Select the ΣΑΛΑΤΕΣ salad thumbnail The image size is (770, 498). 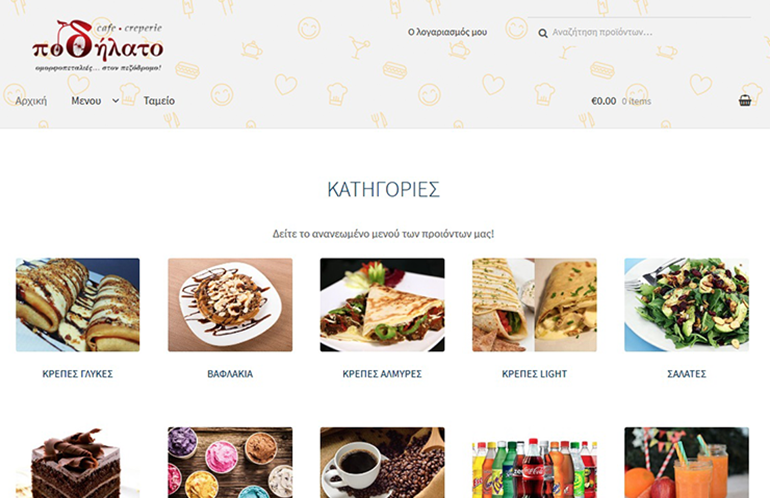687,304
